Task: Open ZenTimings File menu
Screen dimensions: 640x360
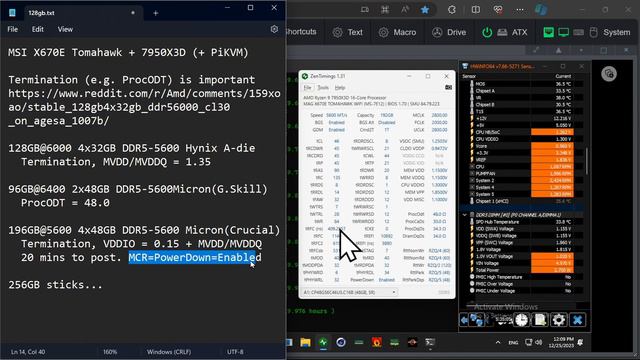Action: 308,88
